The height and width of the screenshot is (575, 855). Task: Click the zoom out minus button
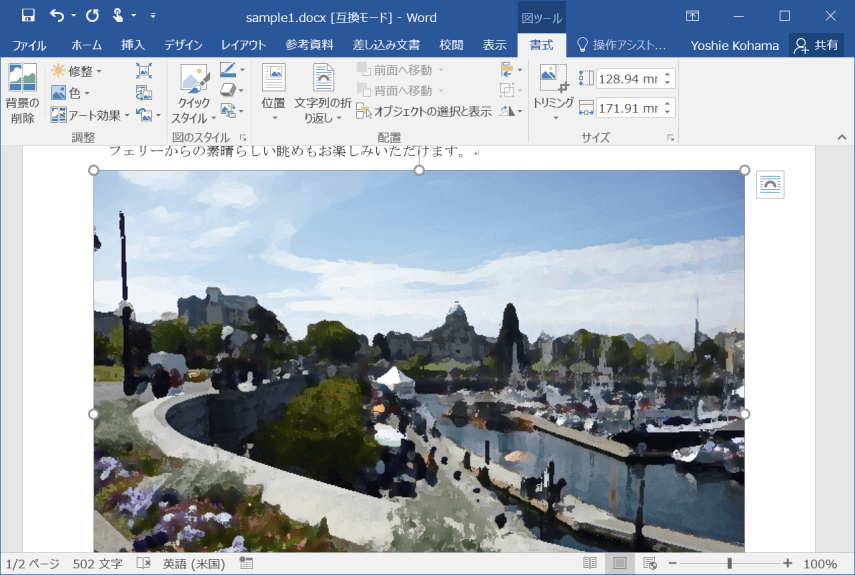click(672, 563)
